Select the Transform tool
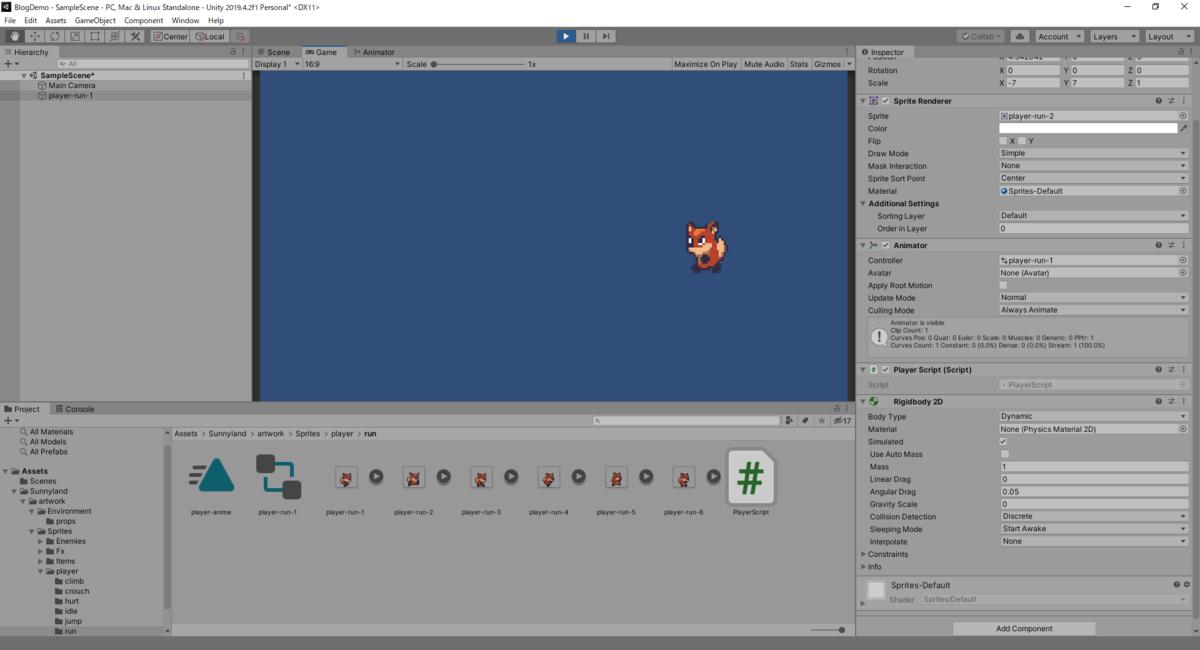 (115, 36)
